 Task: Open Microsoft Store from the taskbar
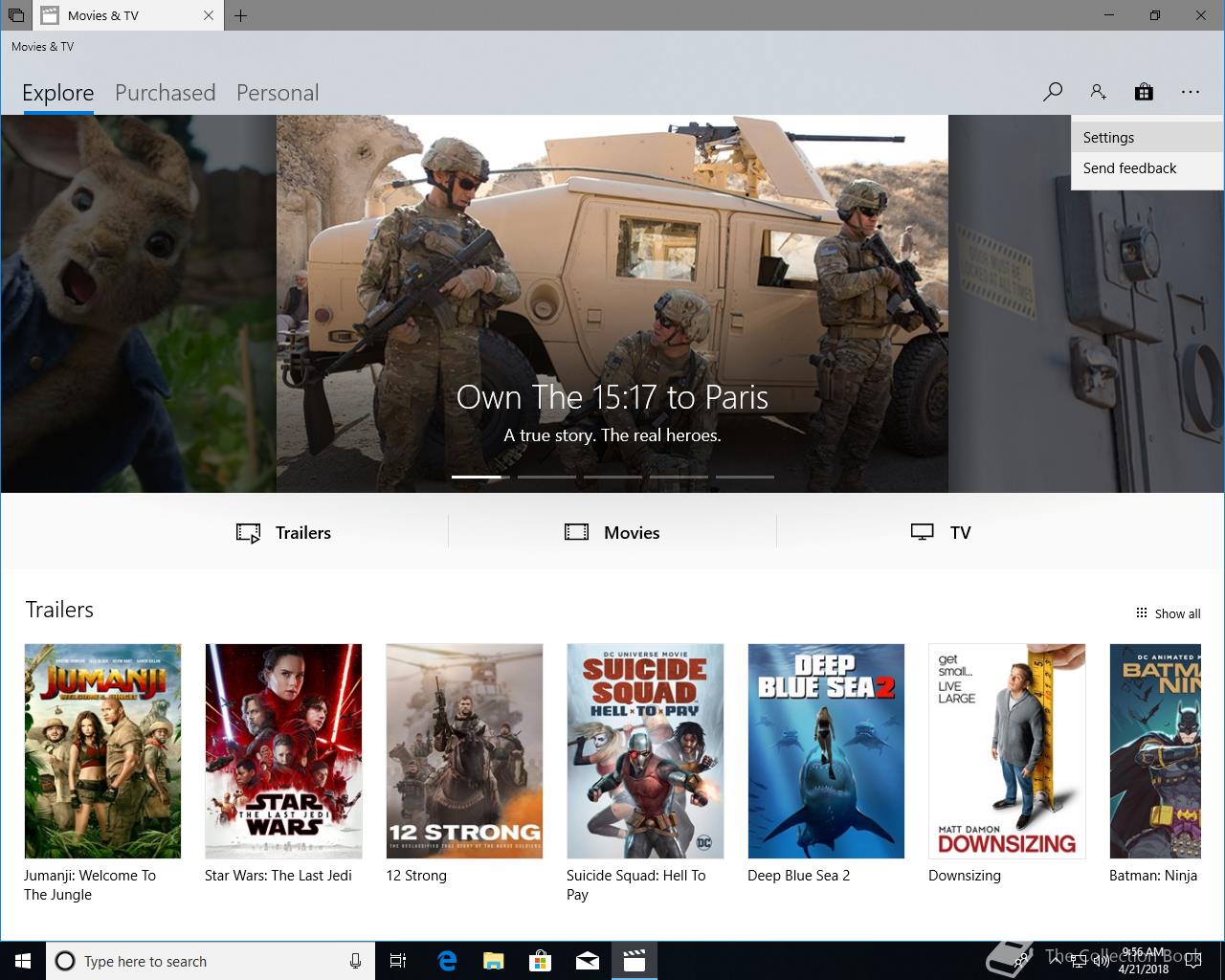(541, 961)
